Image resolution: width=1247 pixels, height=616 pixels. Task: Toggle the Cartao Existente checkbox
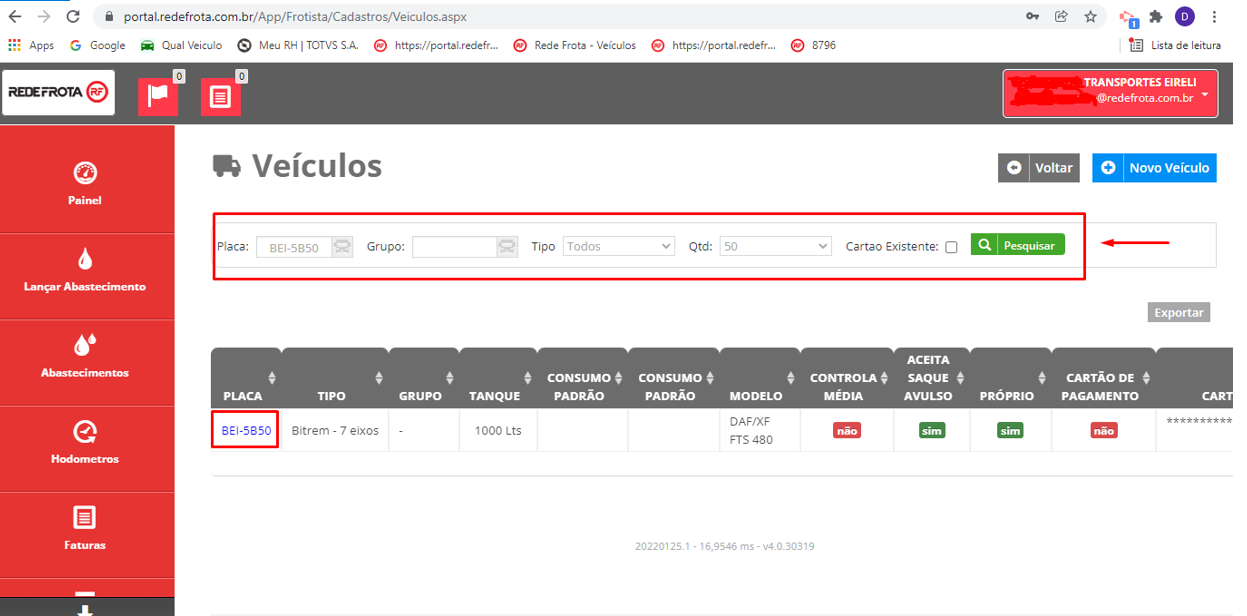point(951,247)
